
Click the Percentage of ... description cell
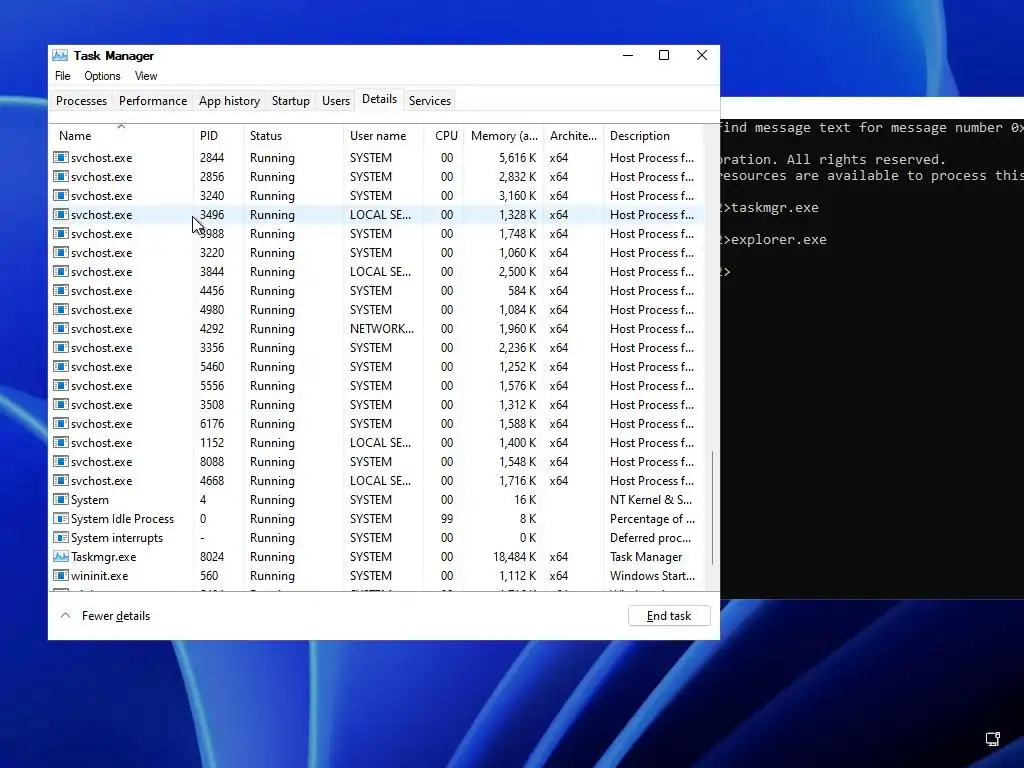652,519
